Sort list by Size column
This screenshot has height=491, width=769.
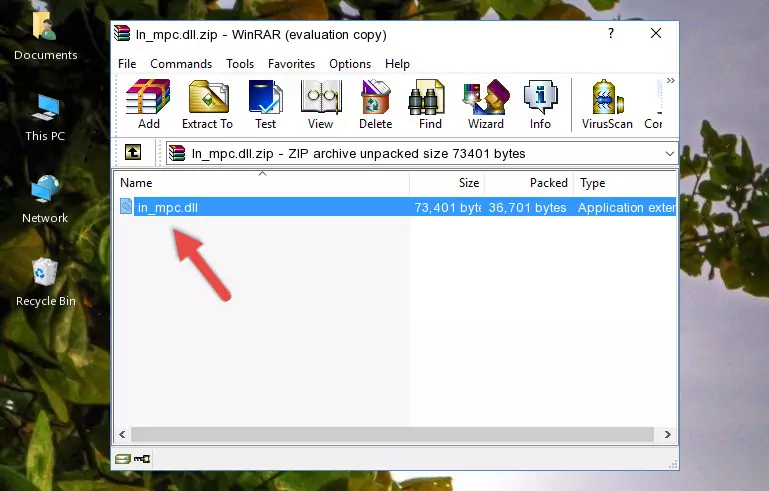(x=447, y=183)
